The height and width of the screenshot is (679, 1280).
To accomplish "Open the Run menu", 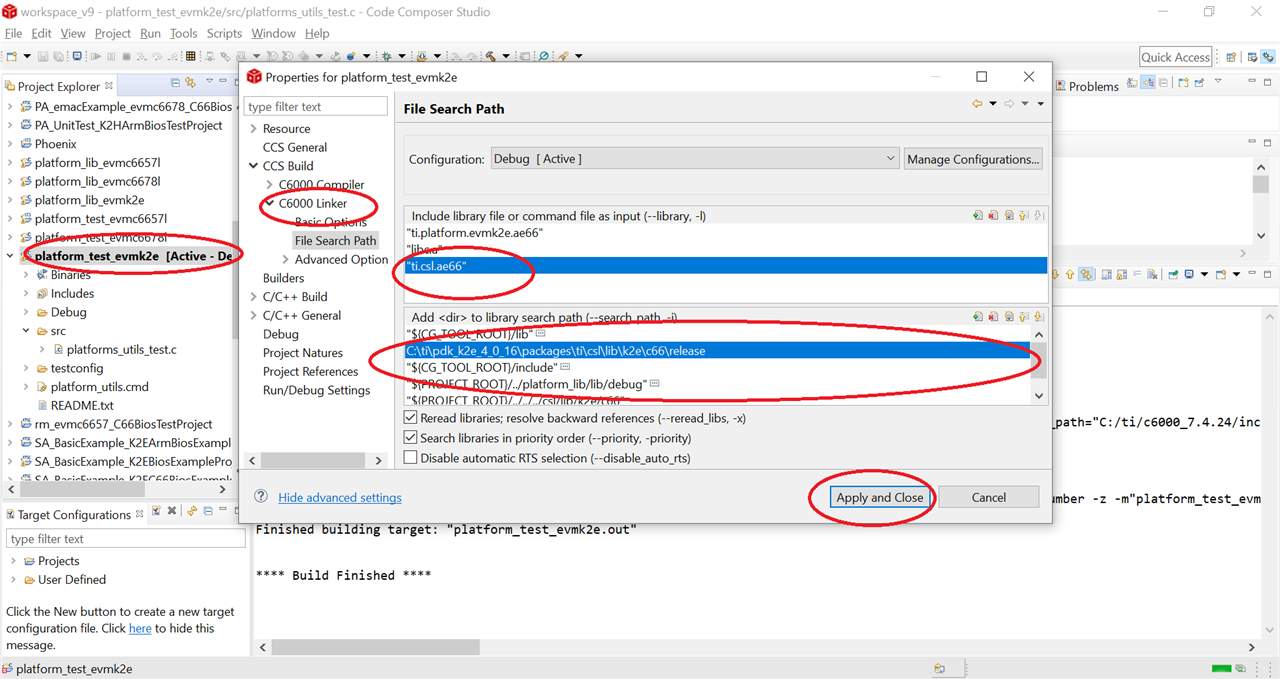I will click(150, 33).
